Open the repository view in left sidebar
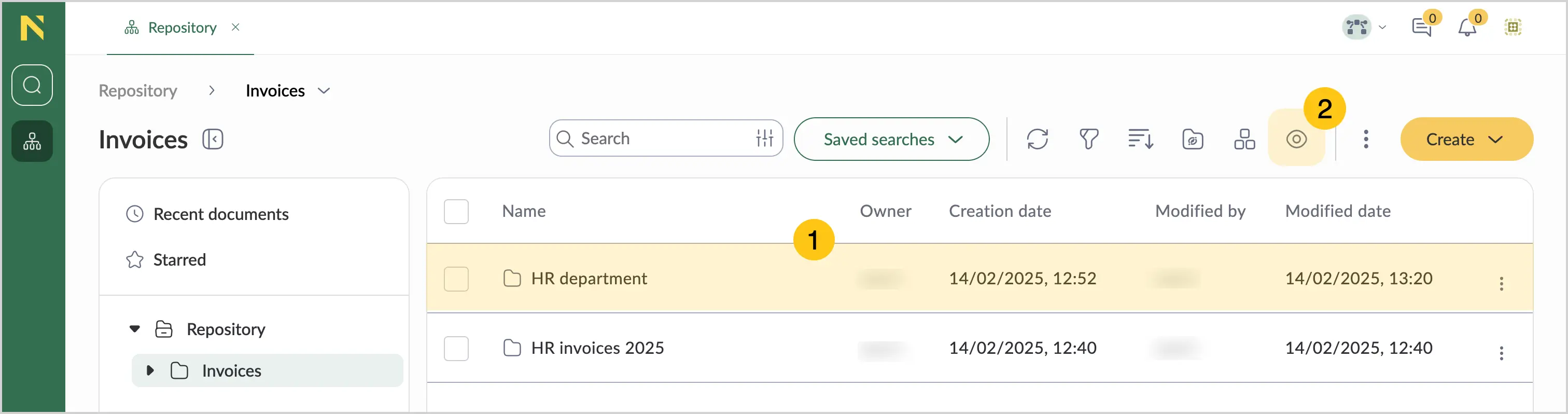1568x414 pixels. click(32, 141)
